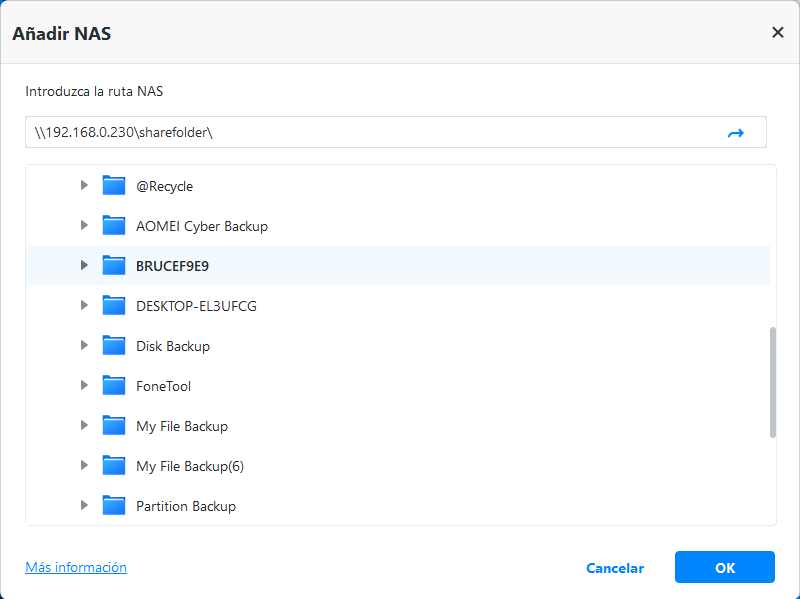Click the Disk Backup folder icon
This screenshot has width=800, height=599.
(x=113, y=346)
